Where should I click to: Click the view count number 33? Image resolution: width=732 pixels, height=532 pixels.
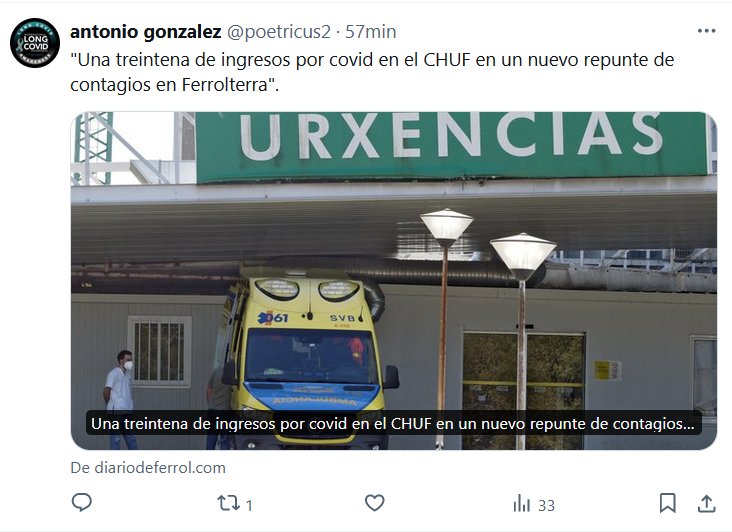point(547,505)
